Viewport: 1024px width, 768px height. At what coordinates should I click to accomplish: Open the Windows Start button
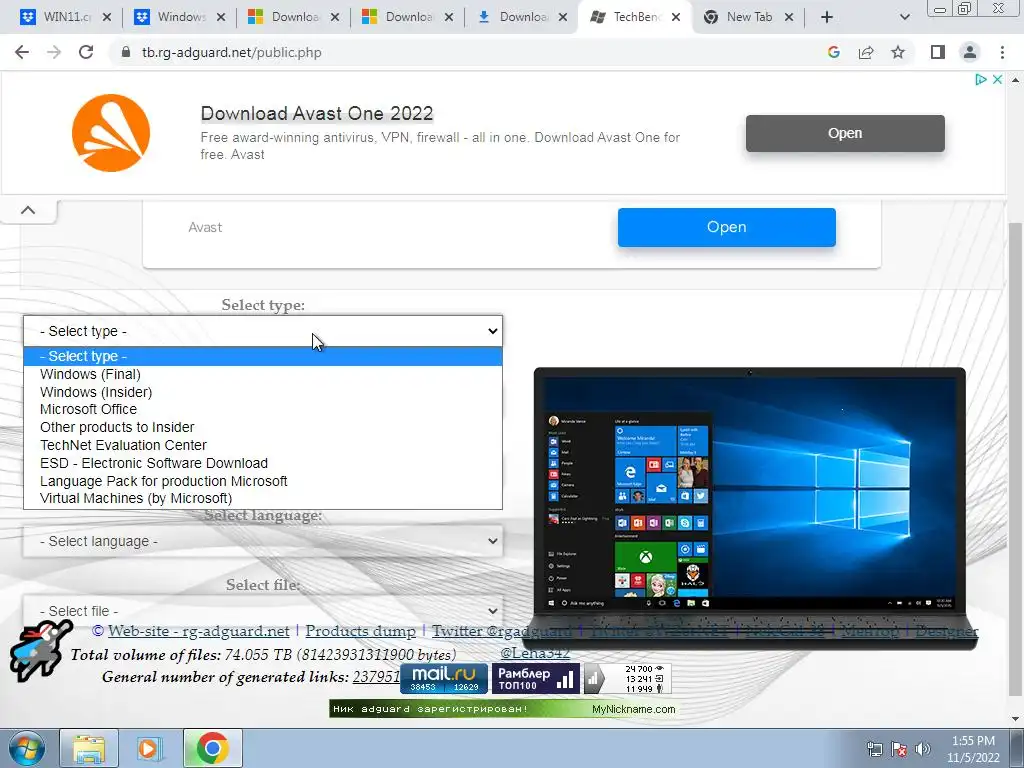26,748
